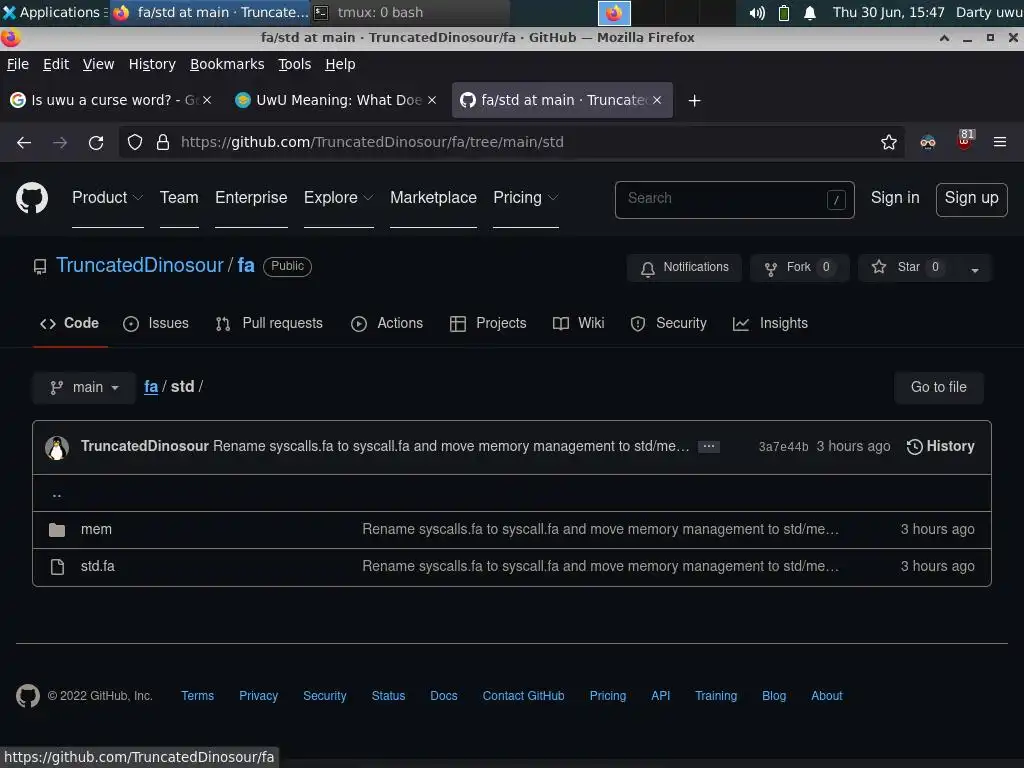1024x768 pixels.
Task: Click the Contact GitHub footer link
Action: click(523, 696)
